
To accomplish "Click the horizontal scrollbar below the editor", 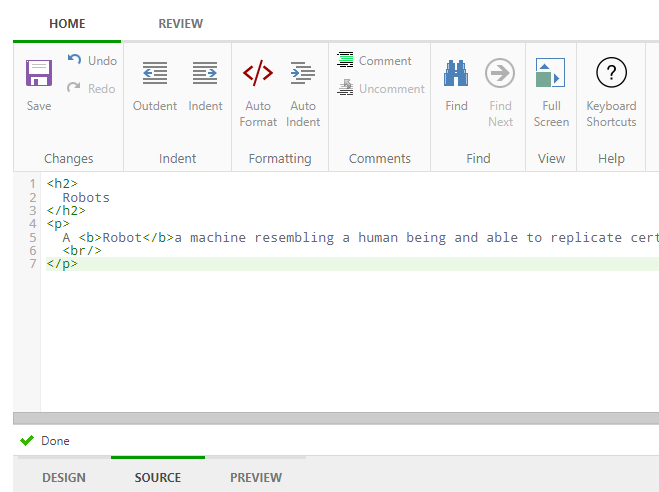I will [336, 418].
